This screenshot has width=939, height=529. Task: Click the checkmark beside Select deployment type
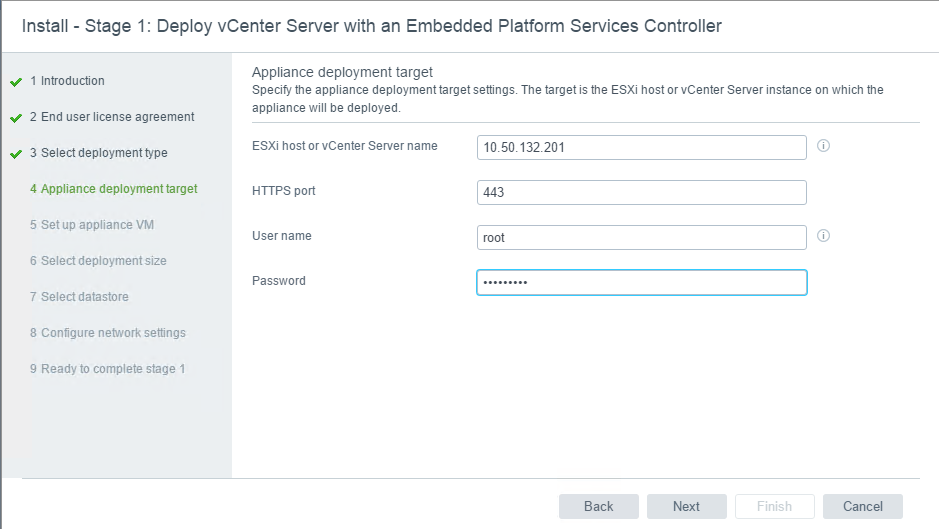(16, 154)
